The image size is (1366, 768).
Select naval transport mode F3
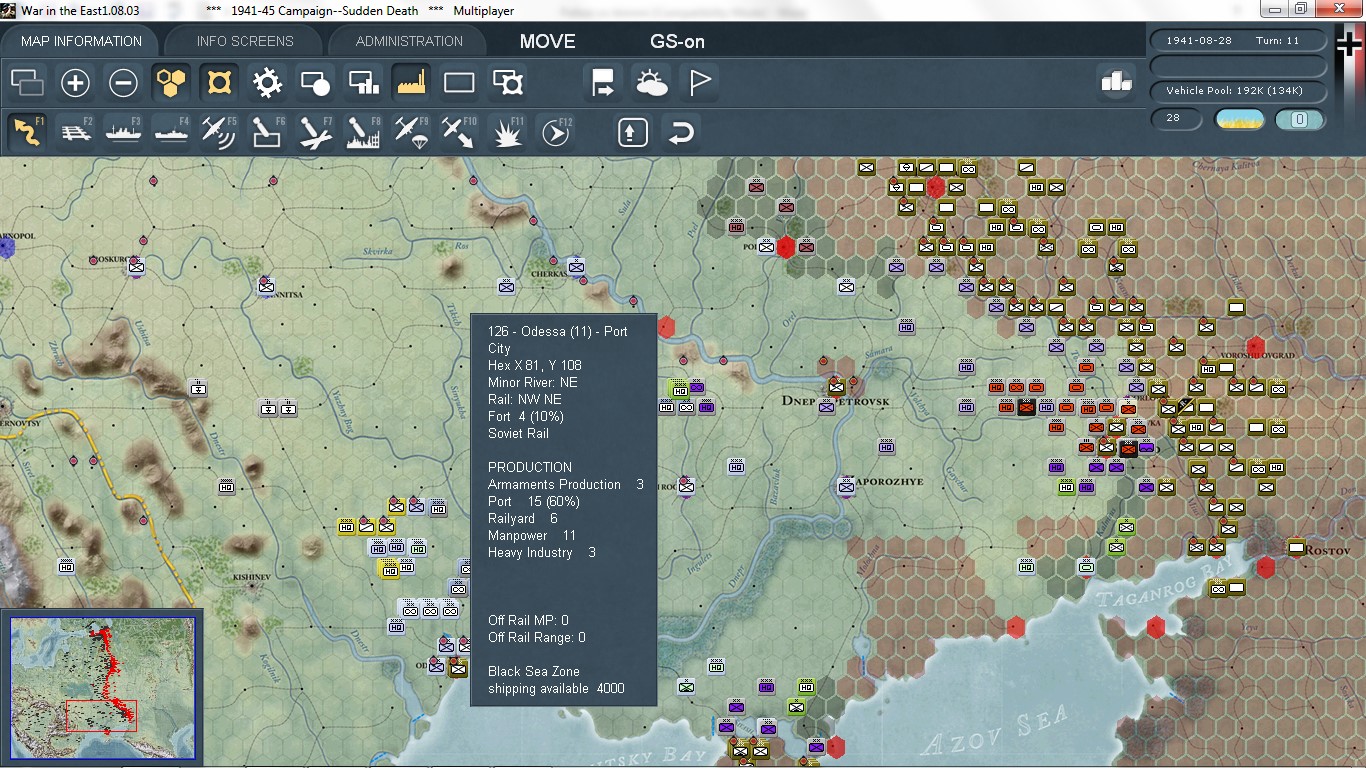point(124,132)
